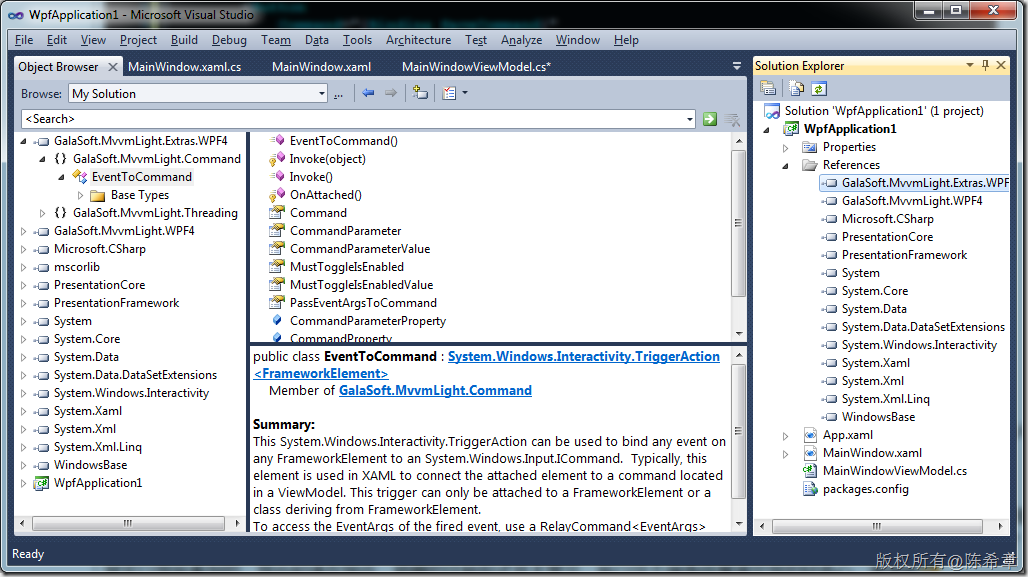The width and height of the screenshot is (1028, 577).
Task: Click the Object Browser forward navigation arrow
Action: [391, 93]
